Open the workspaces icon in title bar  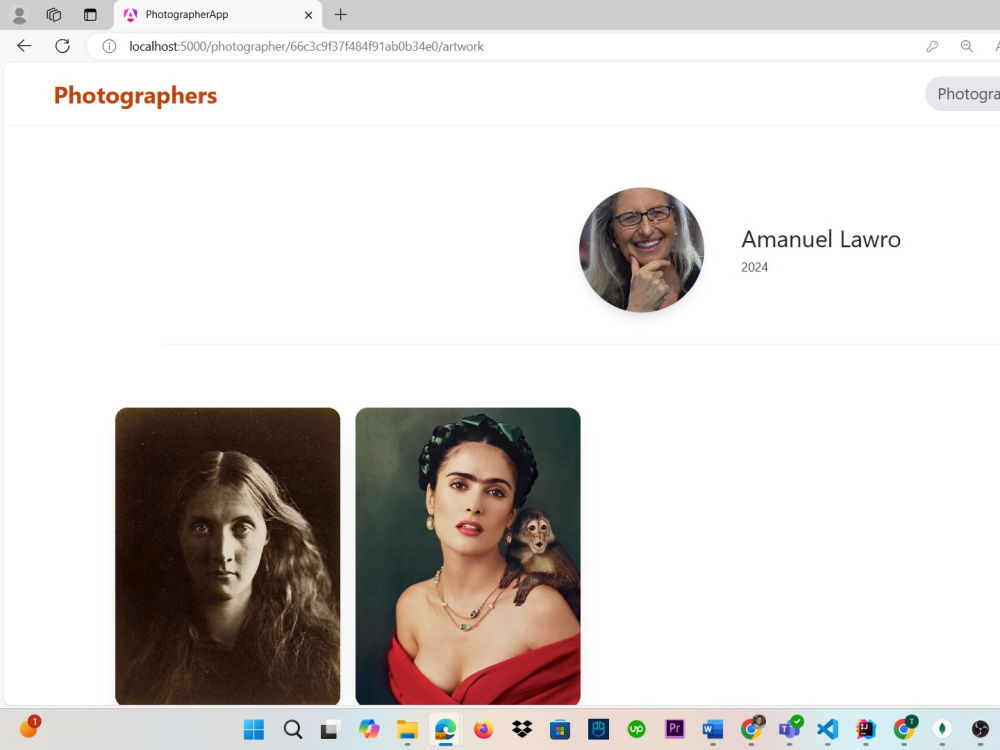[x=54, y=15]
